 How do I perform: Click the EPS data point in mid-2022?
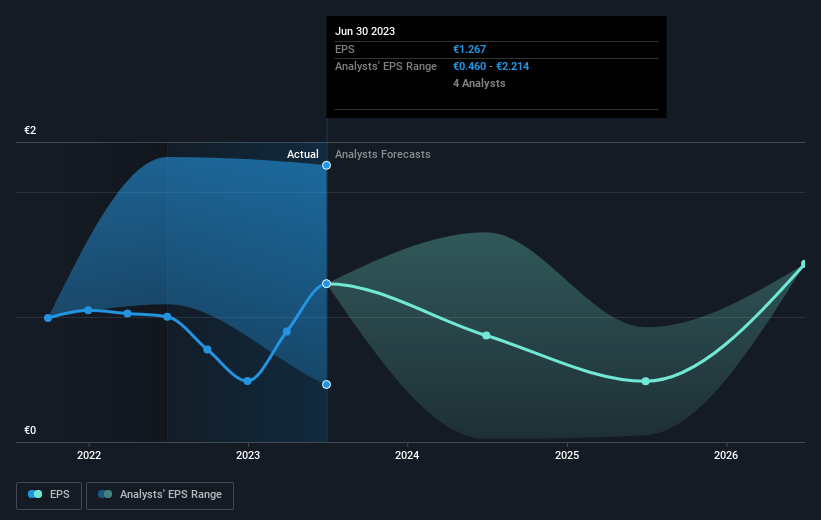point(168,317)
